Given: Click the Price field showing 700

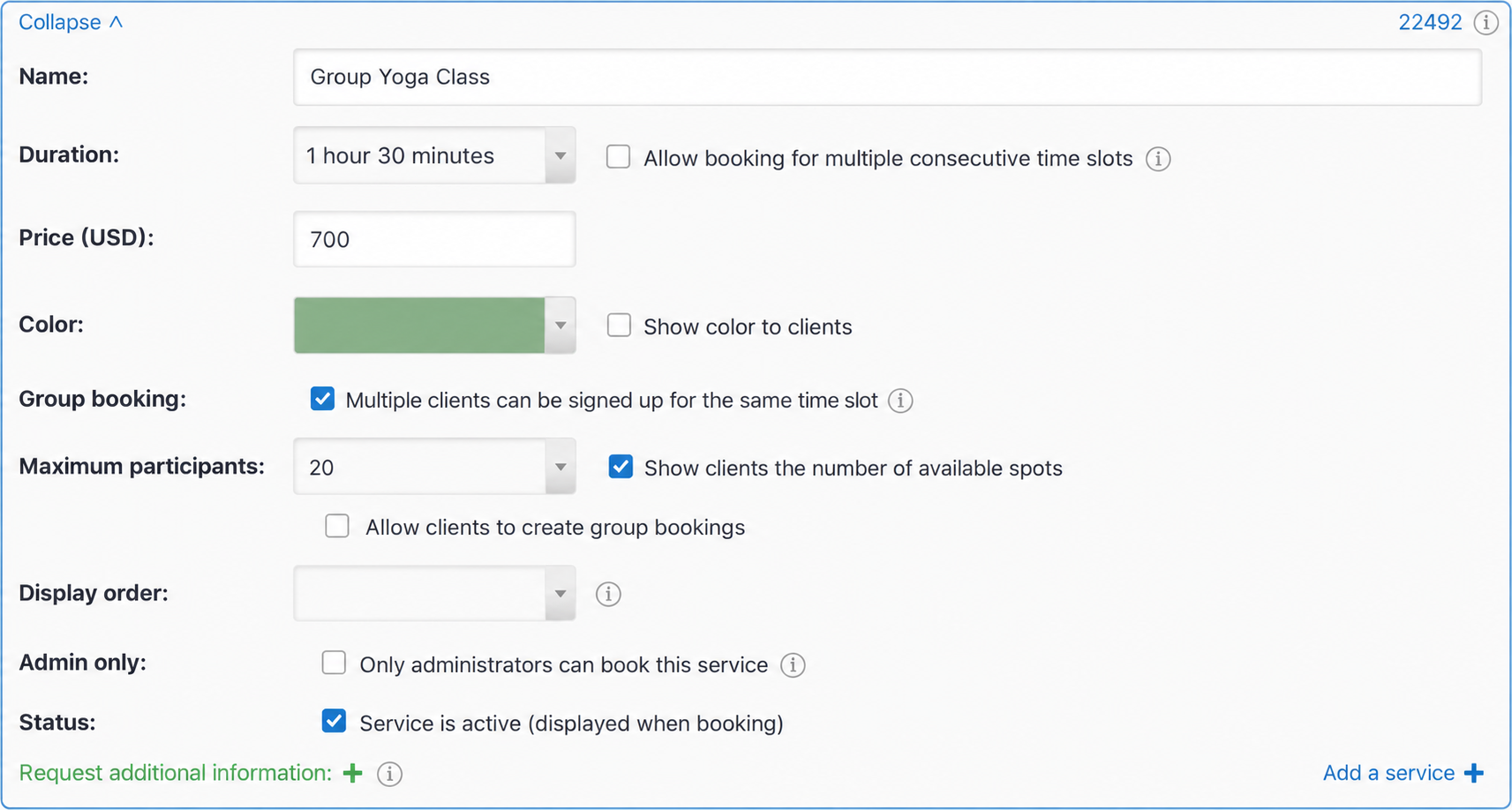Looking at the screenshot, I should [434, 239].
